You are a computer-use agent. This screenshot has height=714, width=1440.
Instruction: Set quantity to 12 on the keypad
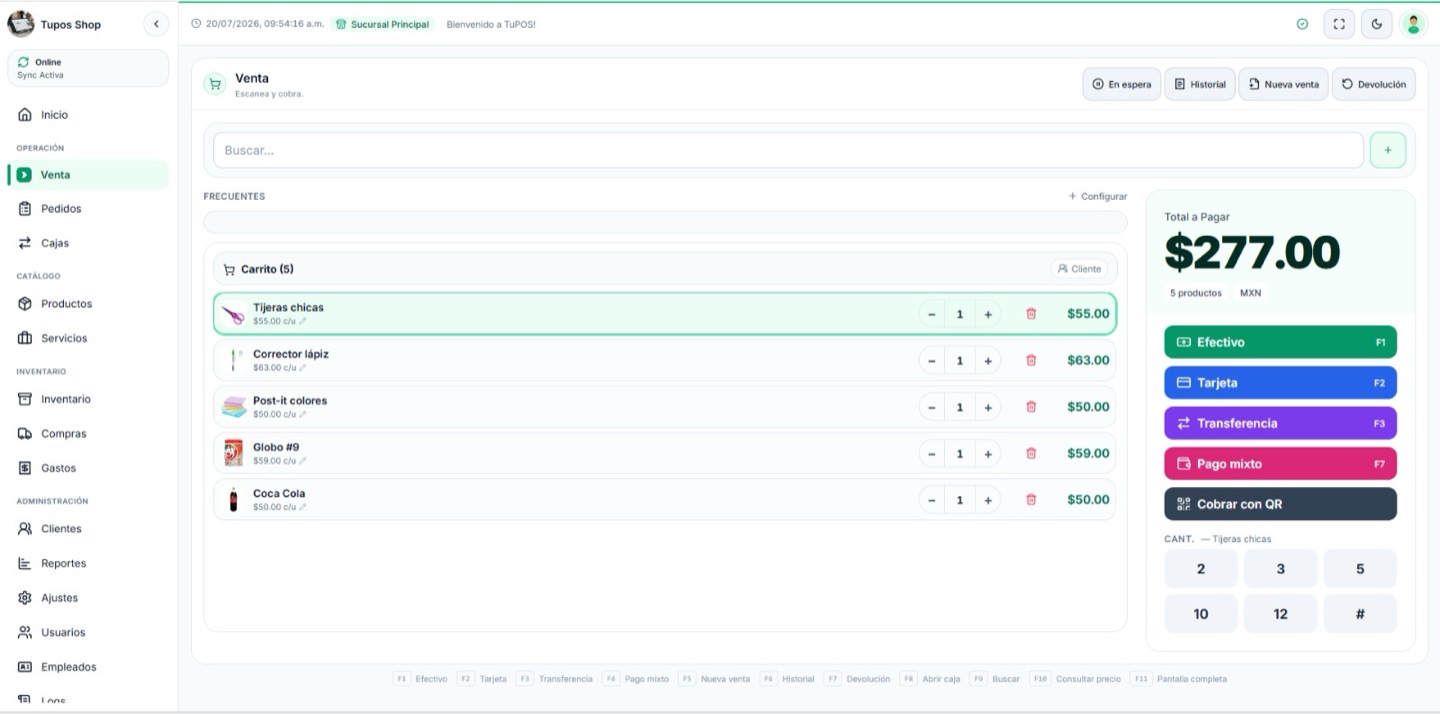tap(1280, 614)
